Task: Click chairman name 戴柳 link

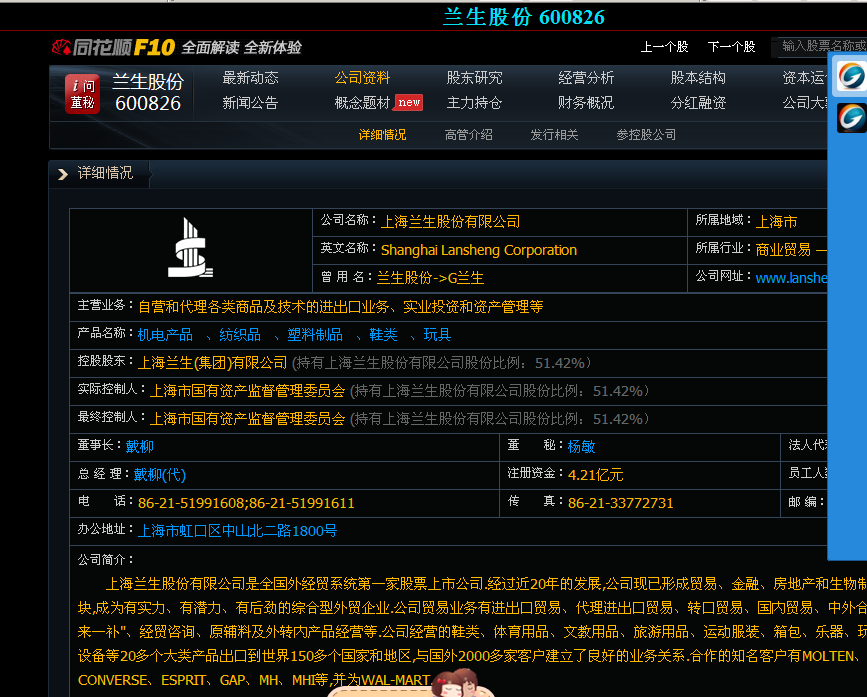Action: 139,447
